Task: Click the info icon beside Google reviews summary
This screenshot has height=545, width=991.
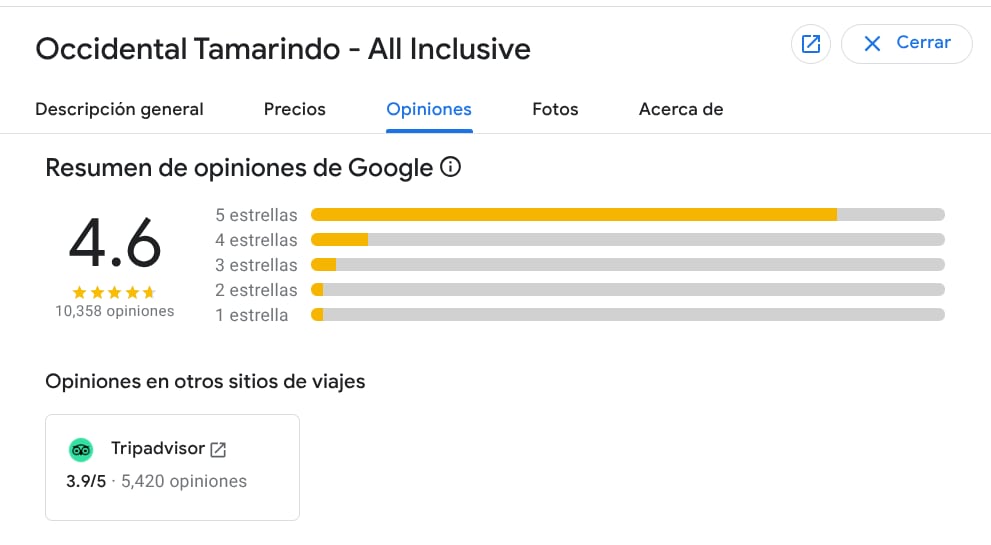Action: tap(450, 167)
